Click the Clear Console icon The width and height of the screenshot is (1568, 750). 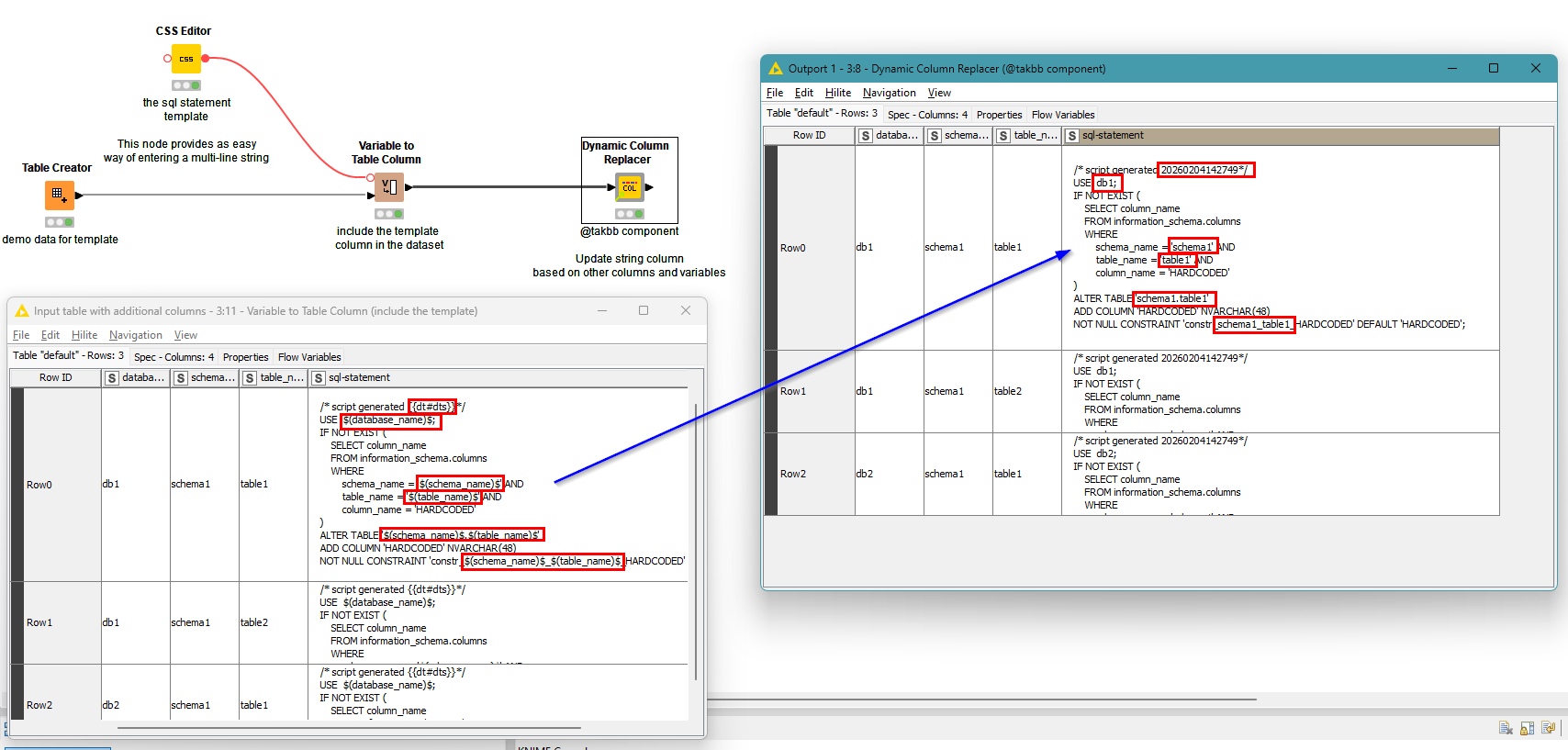1506,728
